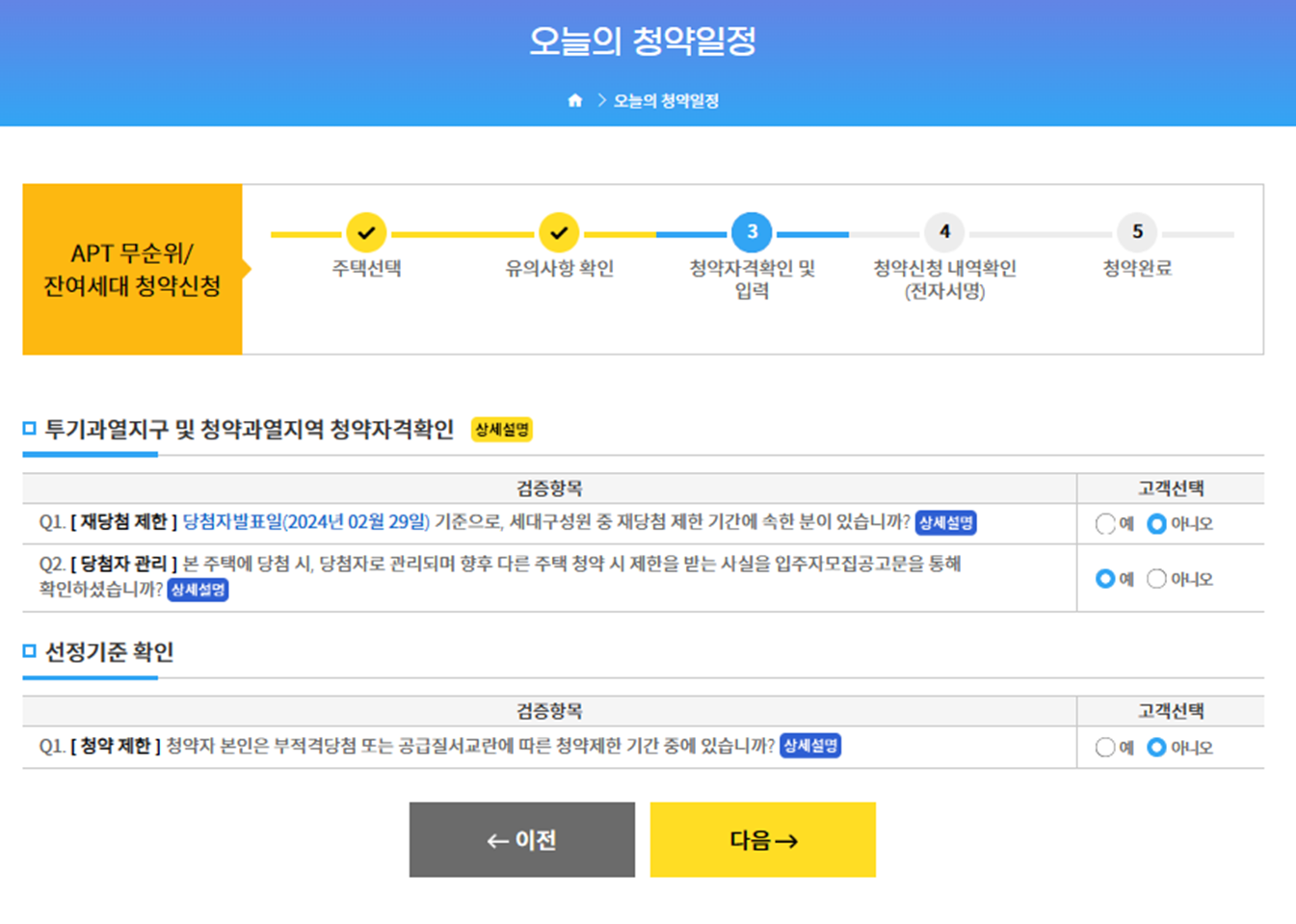Click the checkmark on the 주택선택 step
1296x924 pixels.
tap(366, 231)
